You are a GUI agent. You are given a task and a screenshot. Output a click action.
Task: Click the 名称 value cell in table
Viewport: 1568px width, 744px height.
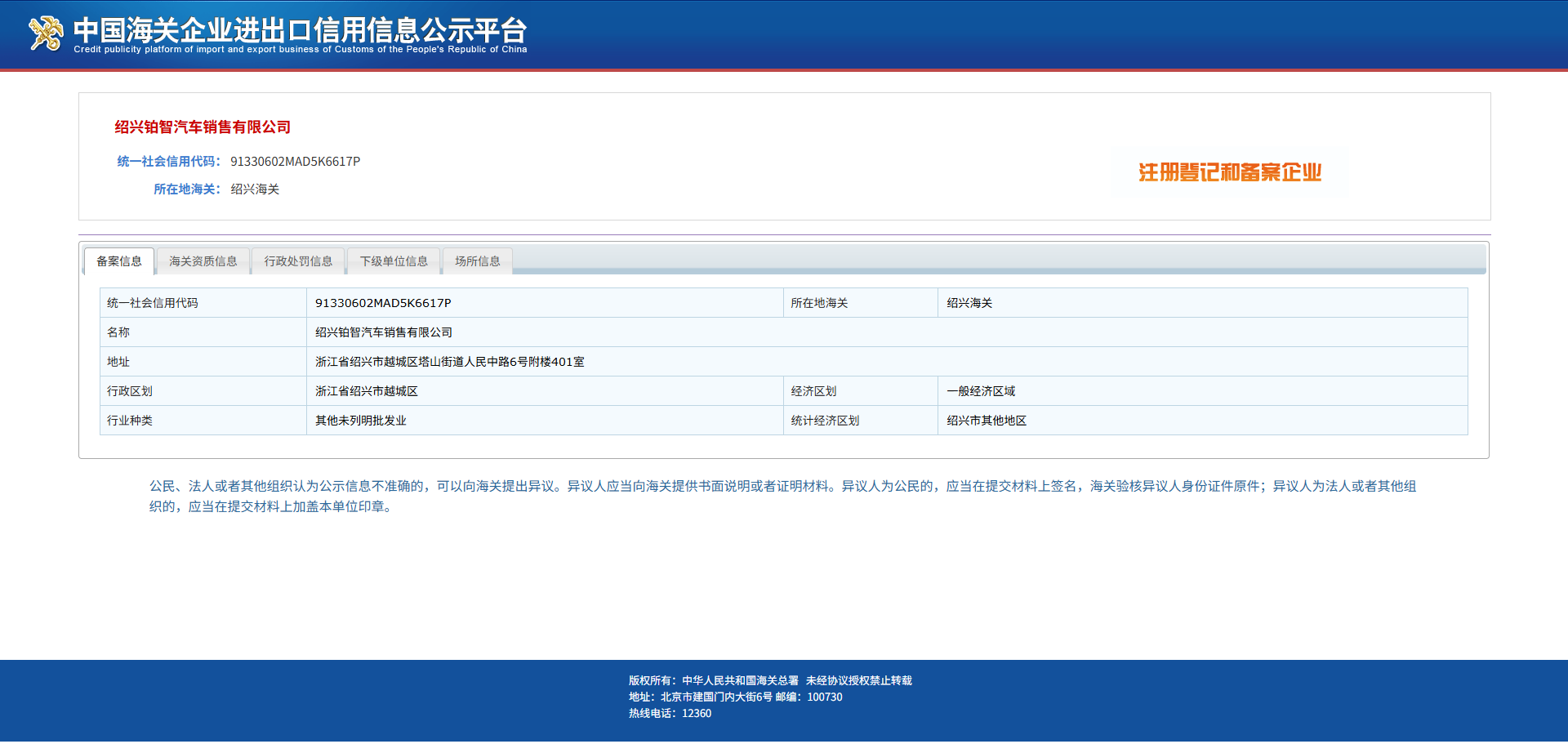[x=887, y=332]
